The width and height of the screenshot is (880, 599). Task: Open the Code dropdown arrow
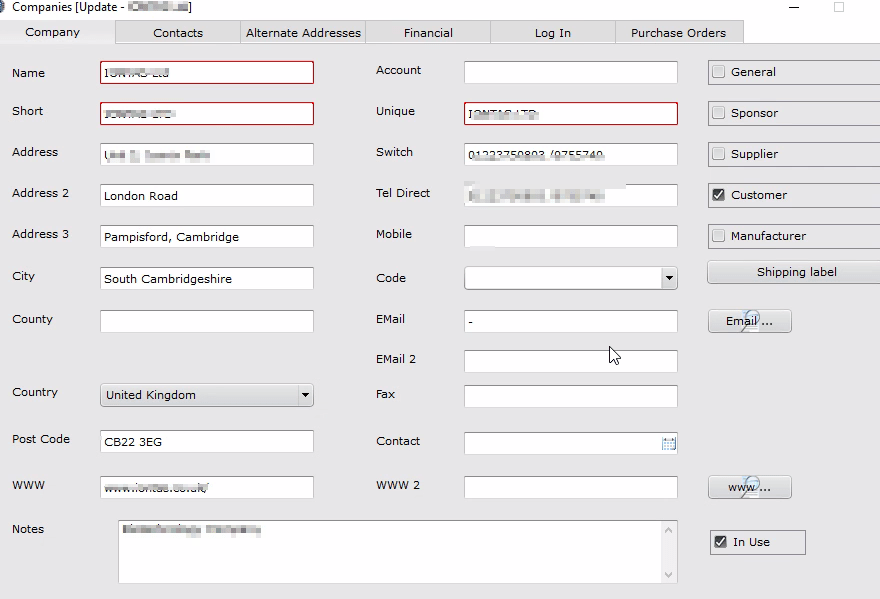click(x=668, y=279)
